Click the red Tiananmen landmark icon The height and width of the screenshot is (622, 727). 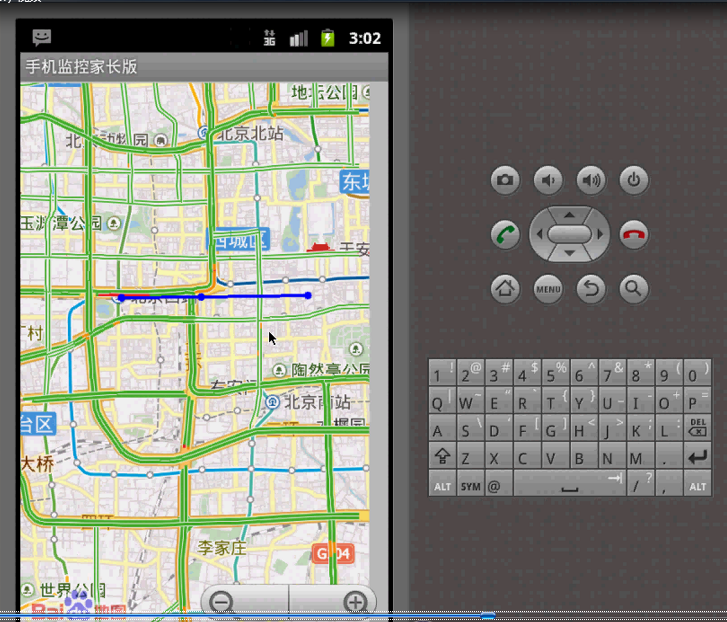pos(319,247)
